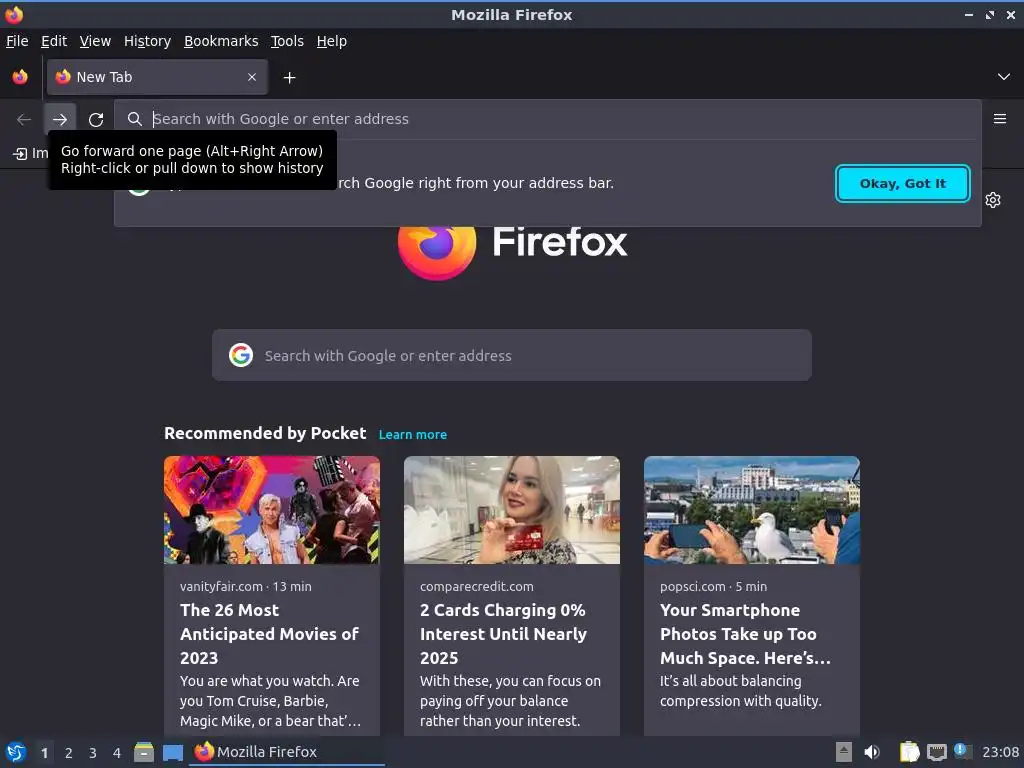
Task: Expand the list all tabs chevron
Action: coord(1003,77)
